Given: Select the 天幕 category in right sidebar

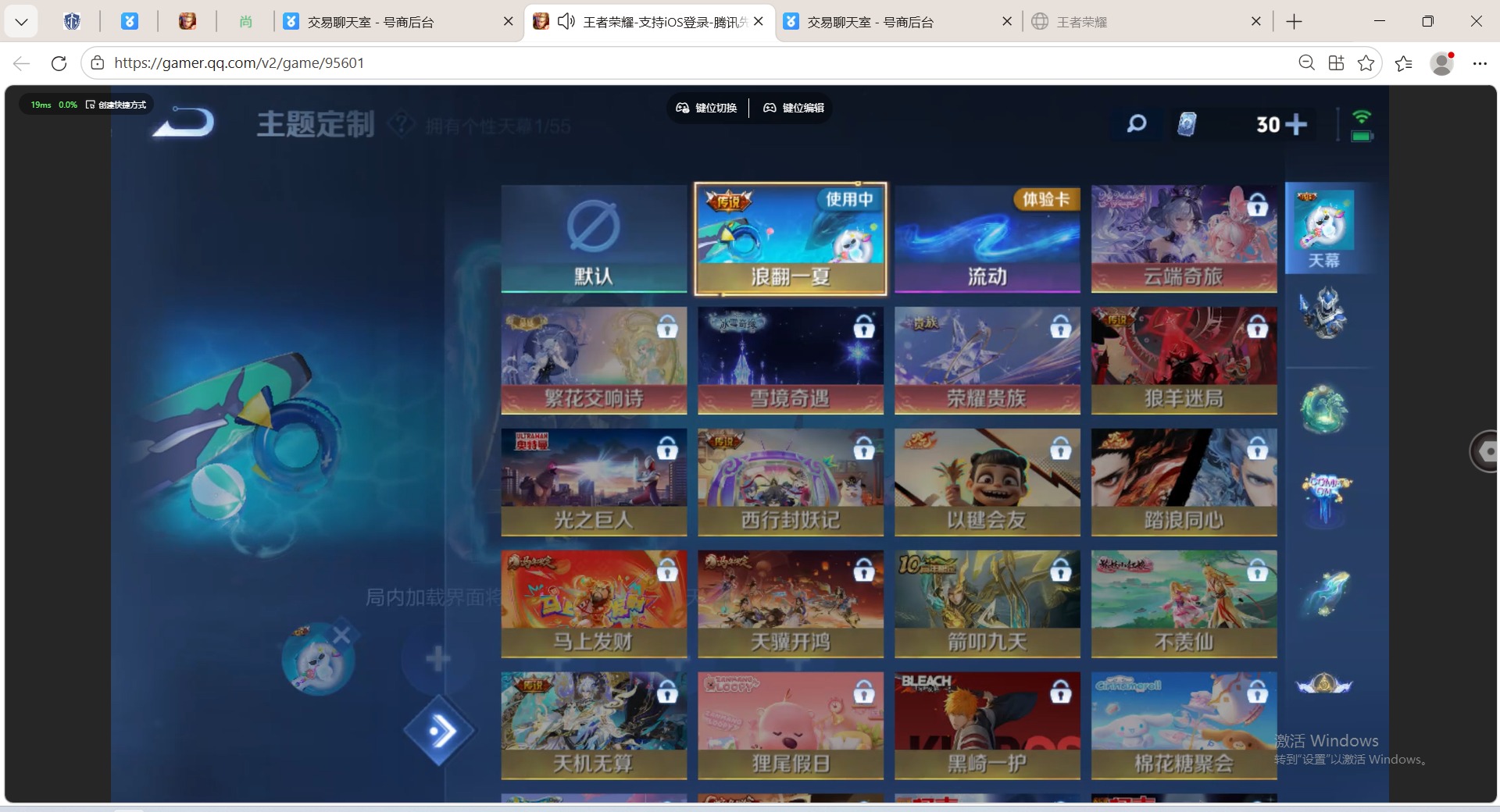Looking at the screenshot, I should click(1323, 228).
